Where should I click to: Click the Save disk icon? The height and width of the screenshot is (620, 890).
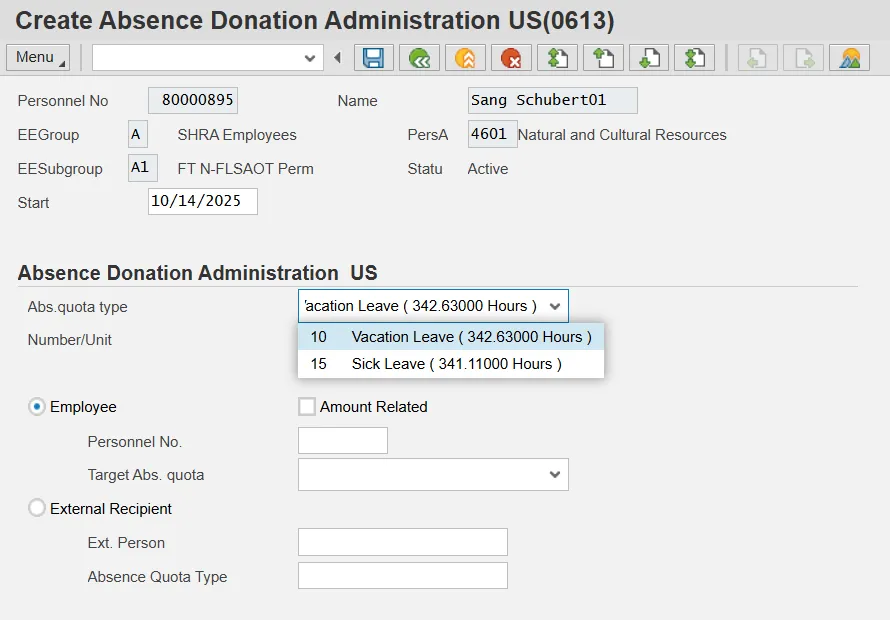coord(373,58)
